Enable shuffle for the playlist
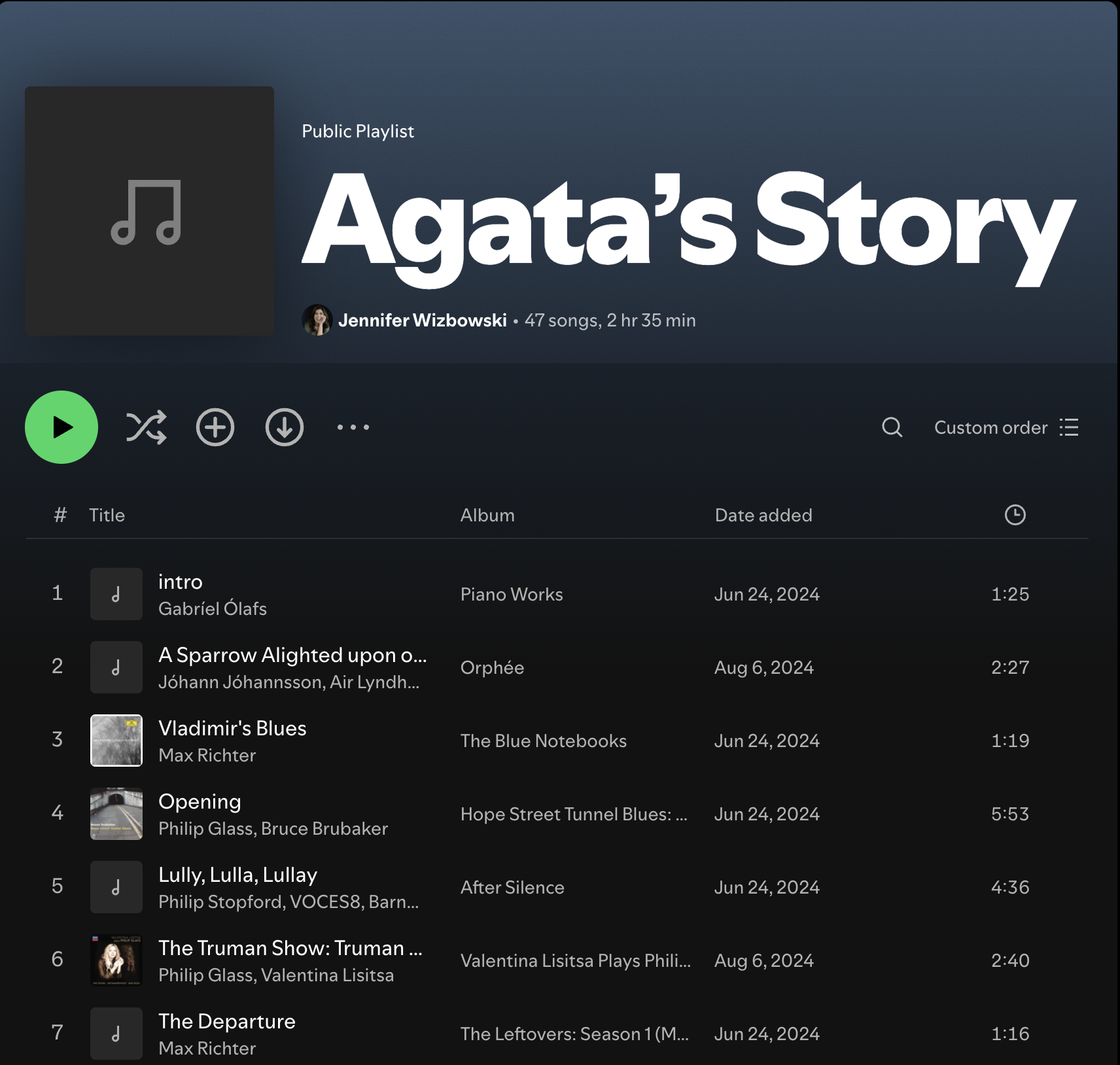 coord(146,427)
